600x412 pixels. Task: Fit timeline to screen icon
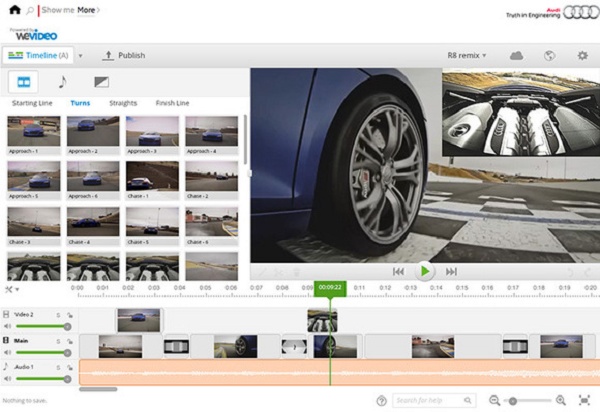click(x=584, y=400)
